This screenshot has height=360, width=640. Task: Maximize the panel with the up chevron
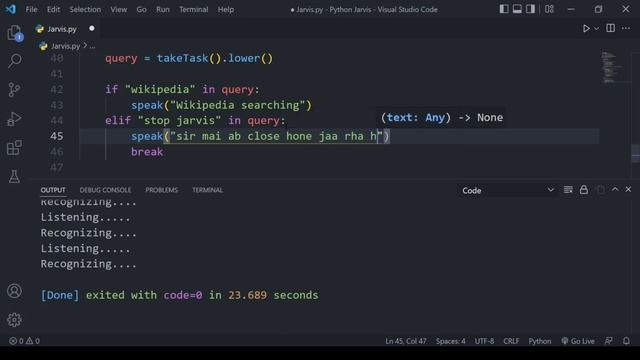pos(615,189)
